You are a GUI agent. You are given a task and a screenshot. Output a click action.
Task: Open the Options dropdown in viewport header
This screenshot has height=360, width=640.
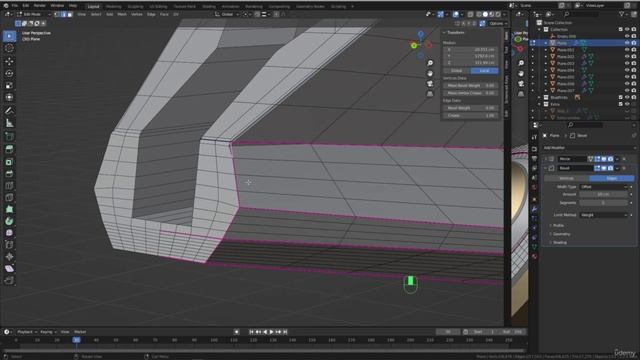[498, 24]
